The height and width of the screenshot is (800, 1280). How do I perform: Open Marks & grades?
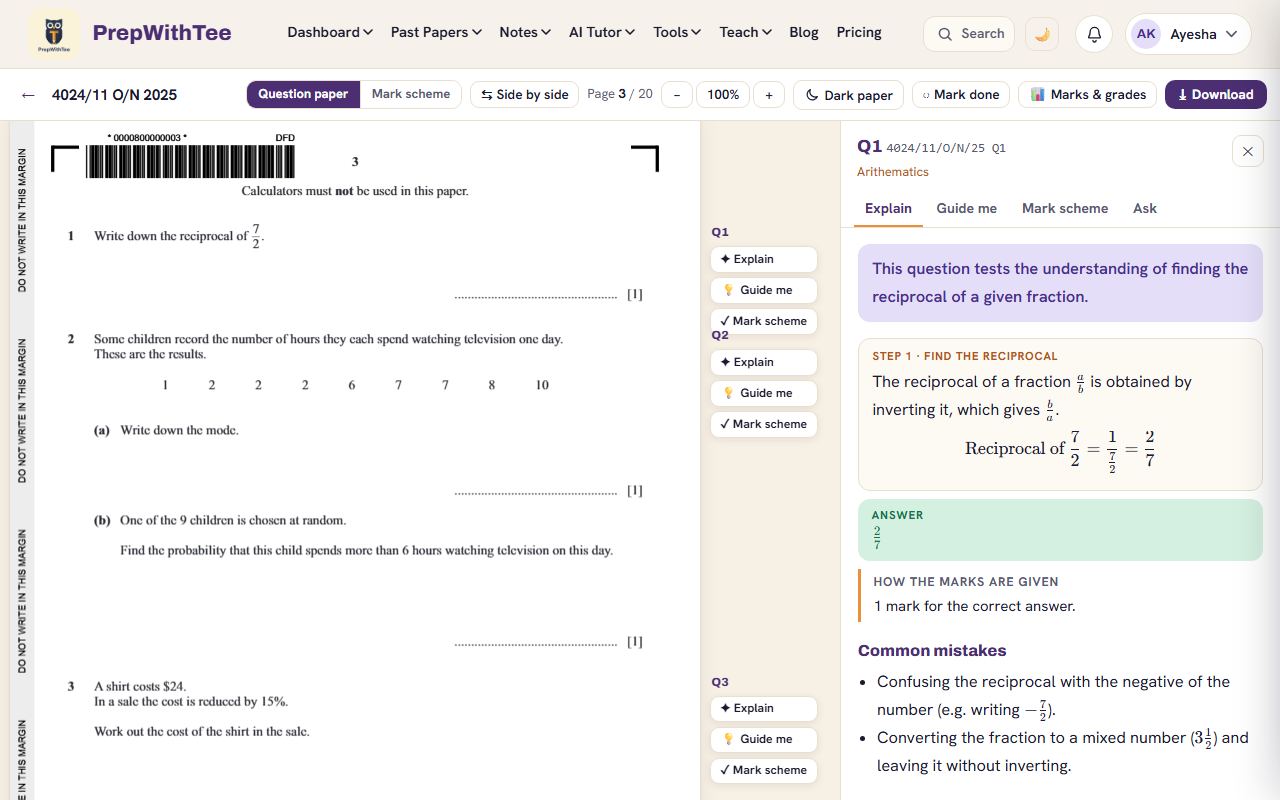tap(1088, 95)
